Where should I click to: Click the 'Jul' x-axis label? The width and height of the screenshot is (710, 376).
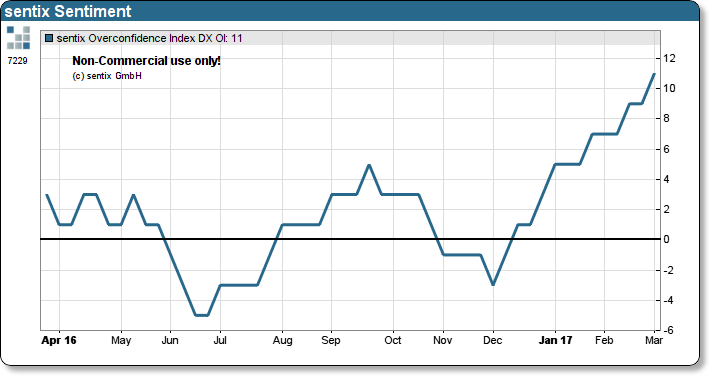coord(220,340)
